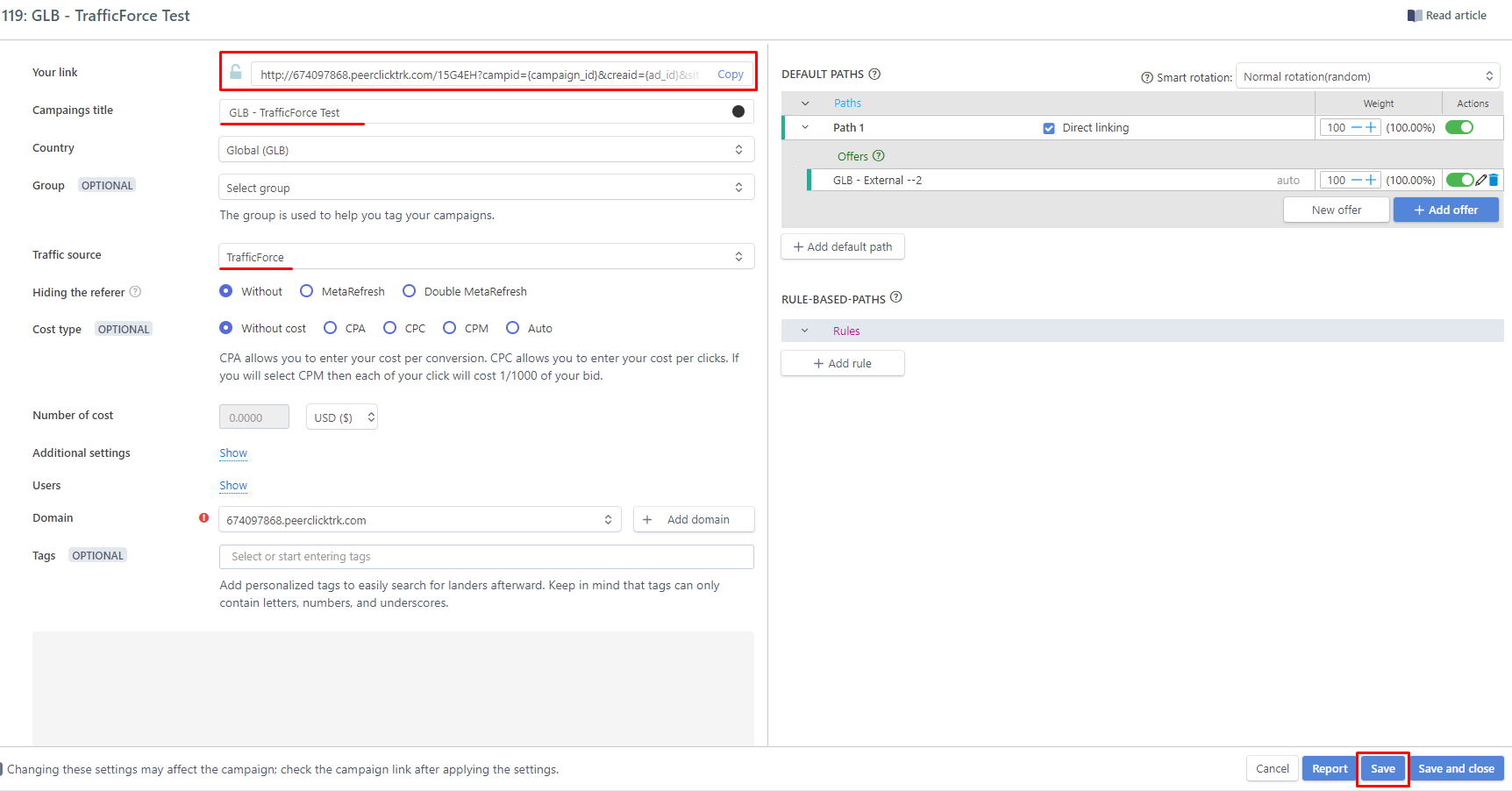This screenshot has width=1512, height=791.
Task: Open the Read article book icon
Action: coord(1415,16)
